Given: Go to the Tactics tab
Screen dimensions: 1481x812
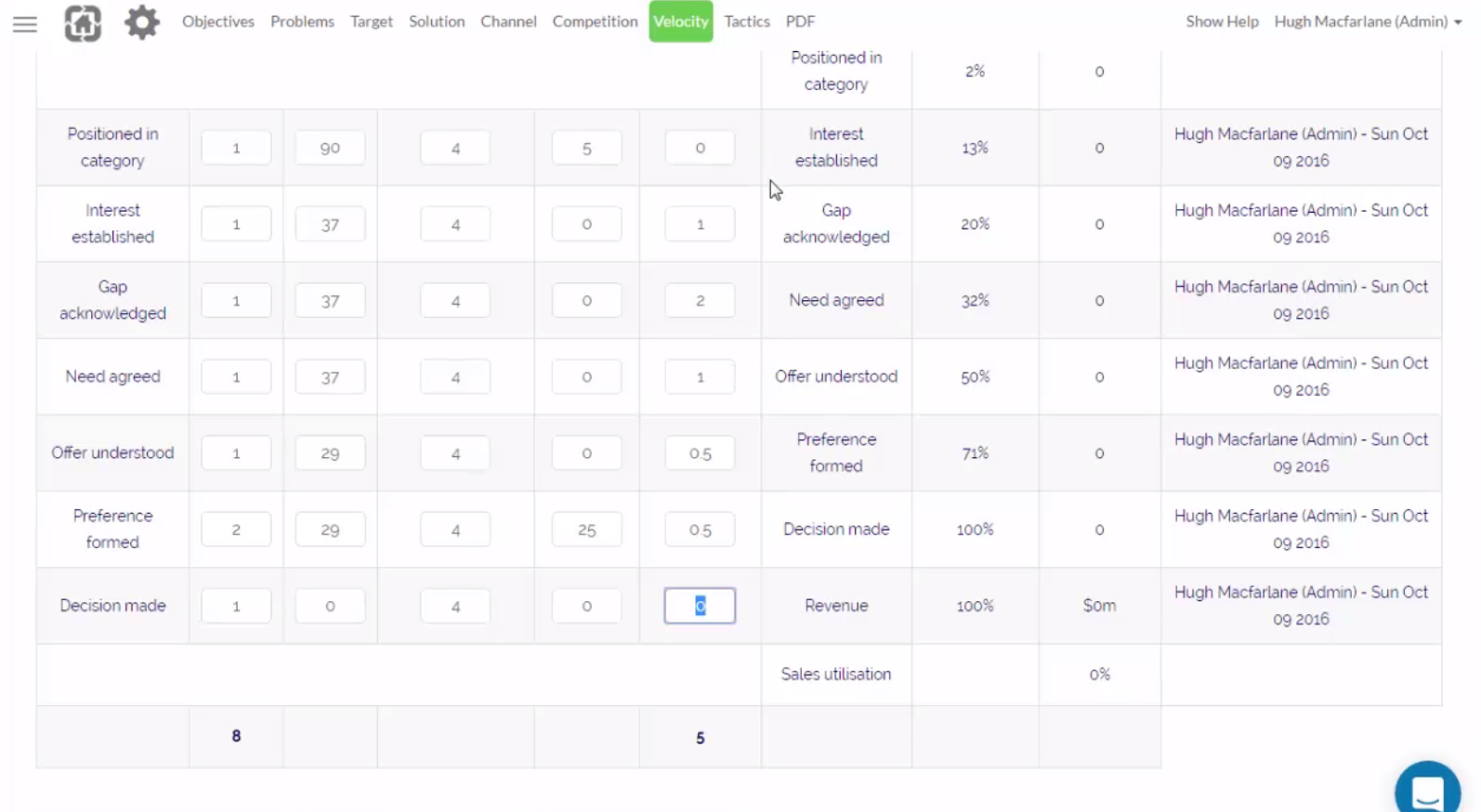Looking at the screenshot, I should [747, 21].
